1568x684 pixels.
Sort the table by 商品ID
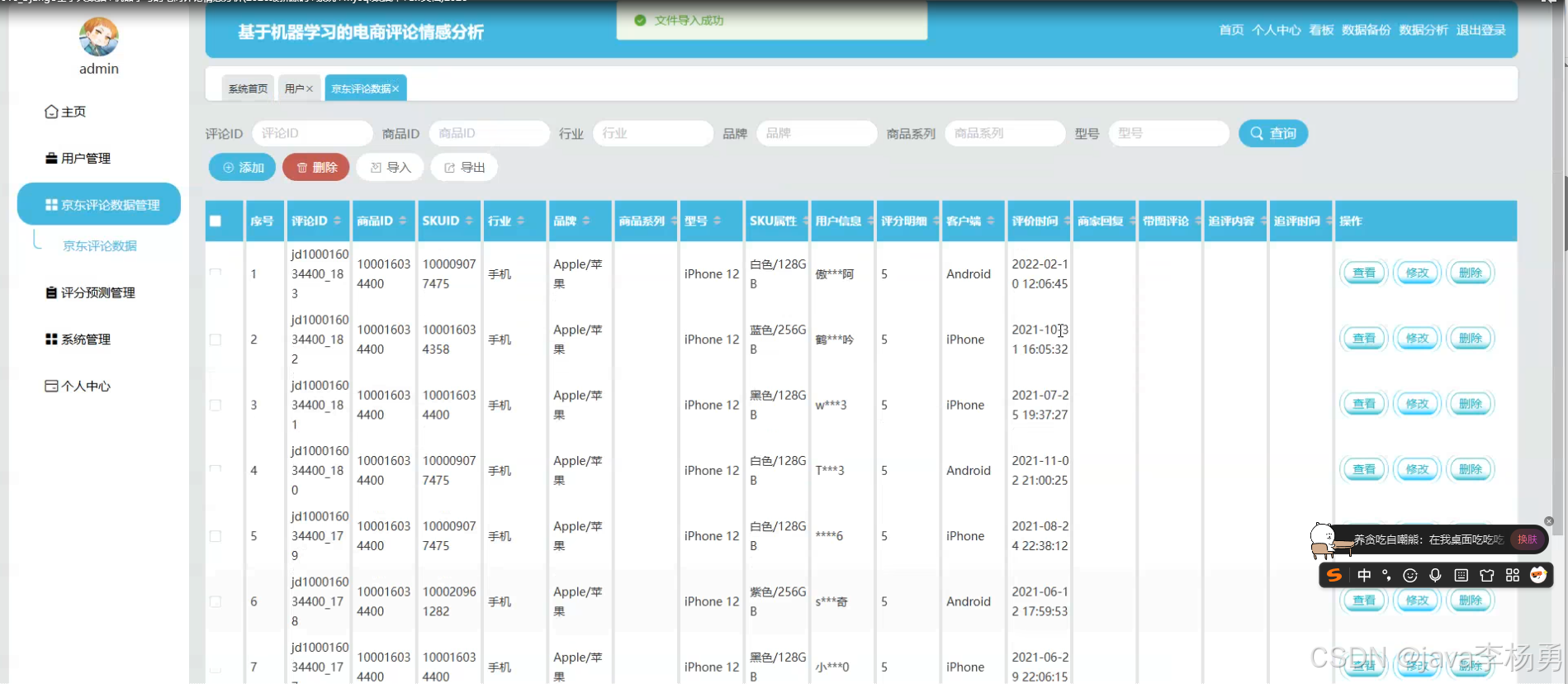click(402, 221)
